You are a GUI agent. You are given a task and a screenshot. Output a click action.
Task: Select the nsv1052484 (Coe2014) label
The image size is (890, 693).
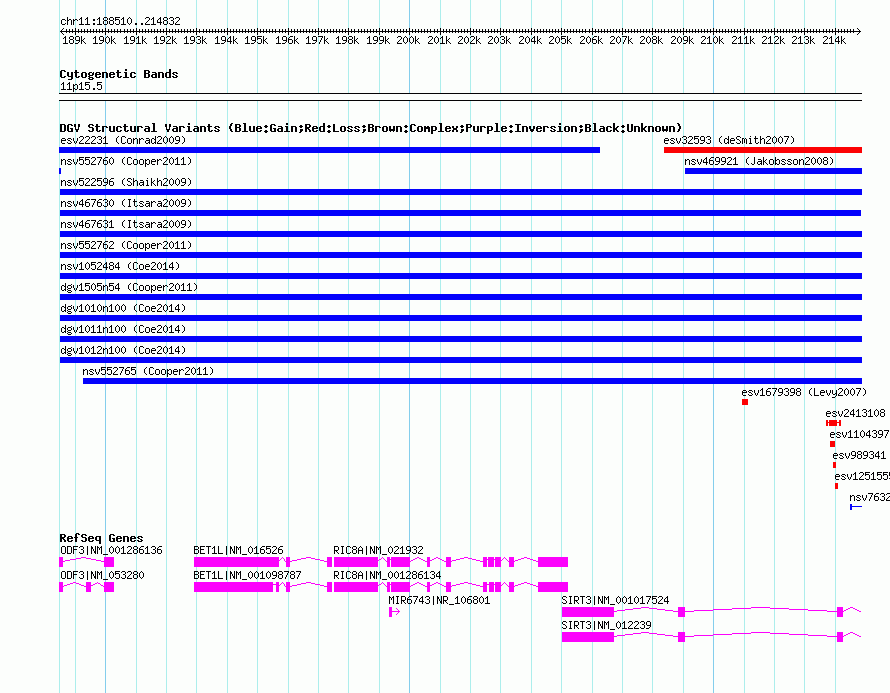click(120, 266)
